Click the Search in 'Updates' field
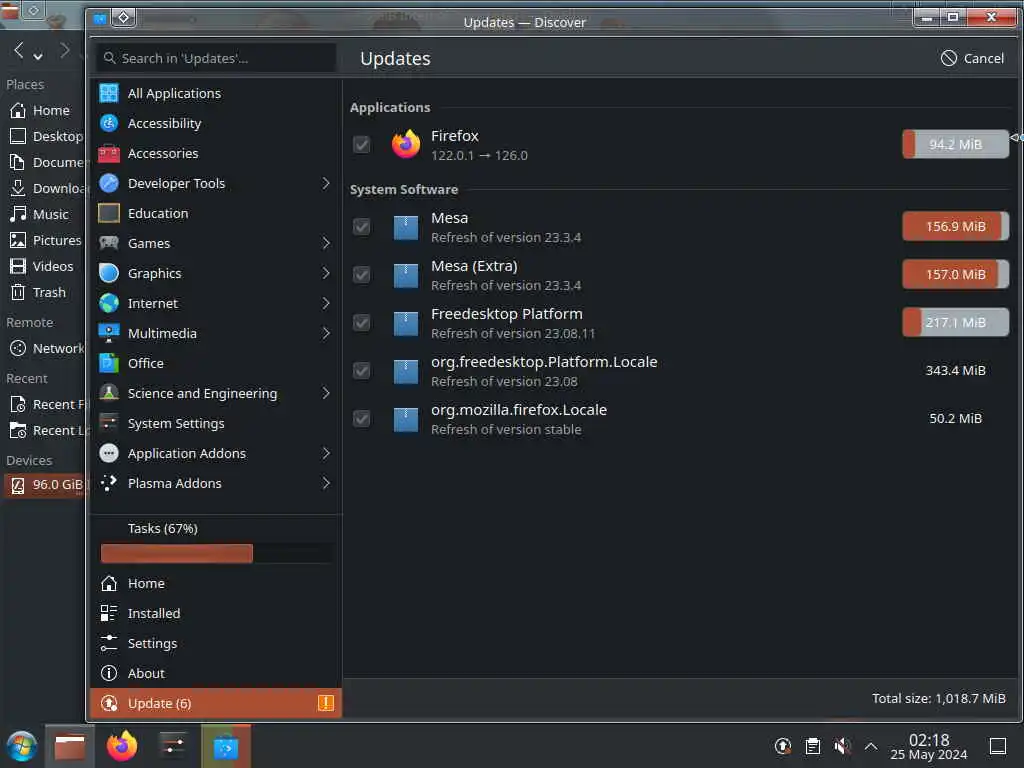 click(216, 58)
